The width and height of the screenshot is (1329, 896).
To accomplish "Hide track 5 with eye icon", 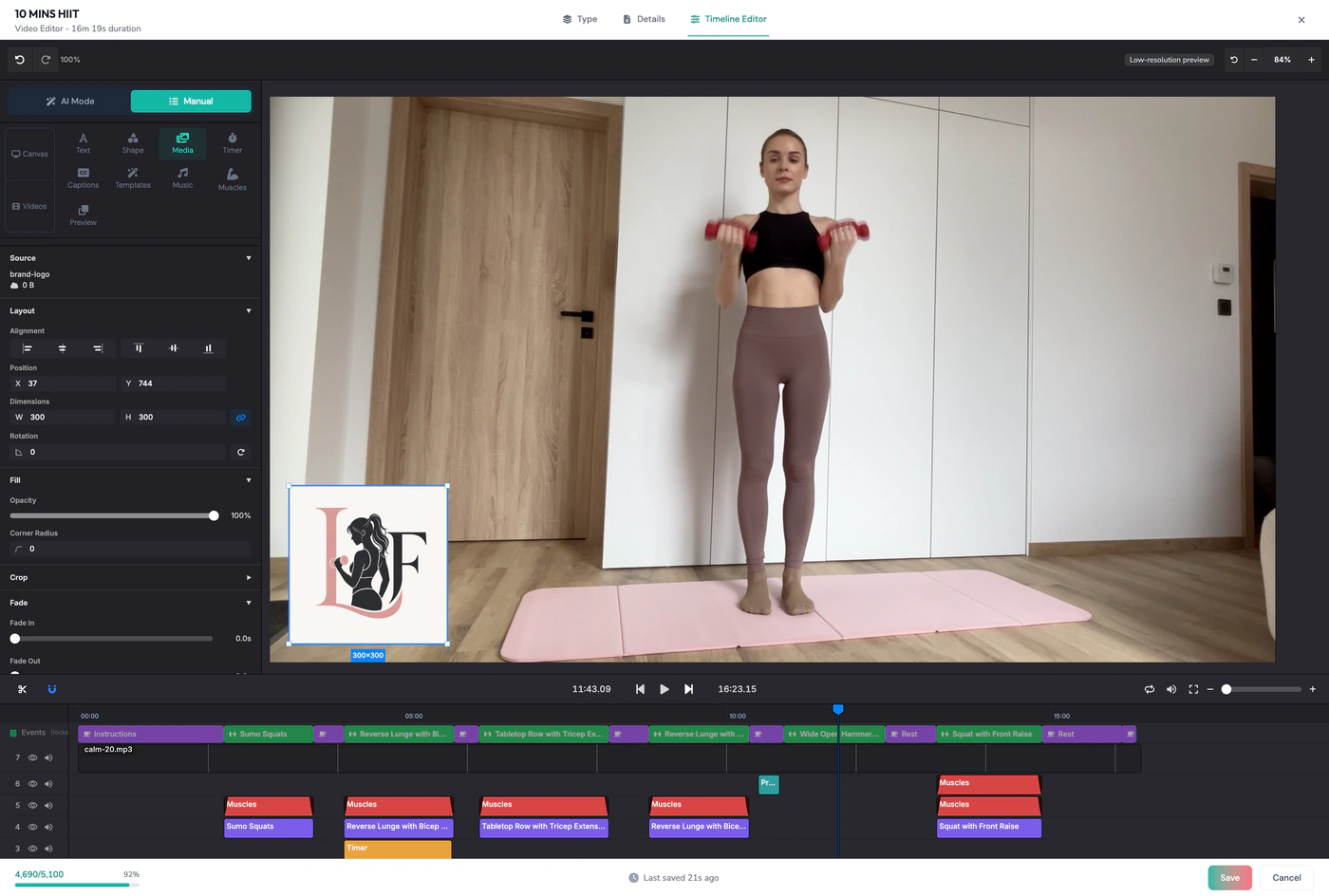I will click(32, 806).
